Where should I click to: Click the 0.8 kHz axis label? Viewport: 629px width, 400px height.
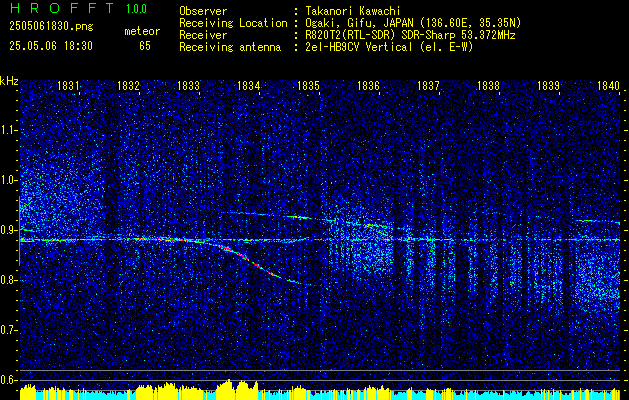click(x=8, y=280)
